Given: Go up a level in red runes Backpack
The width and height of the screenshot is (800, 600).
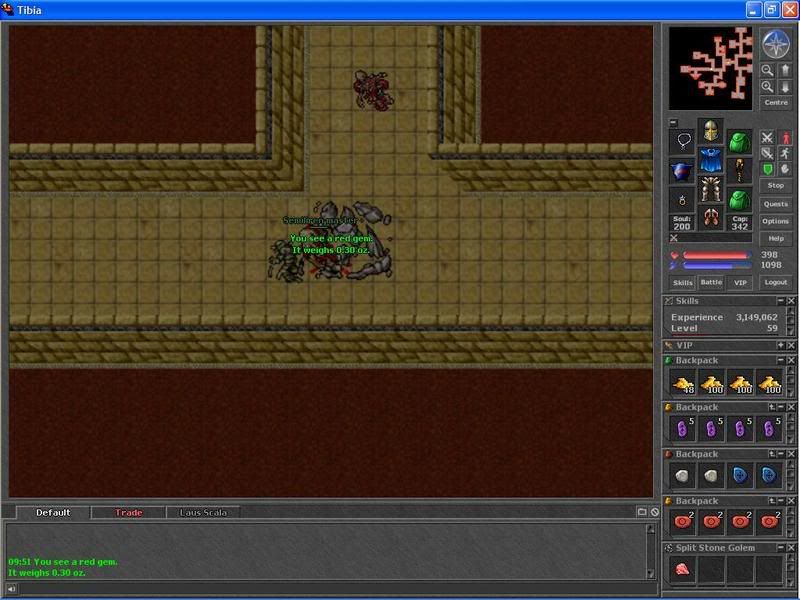Looking at the screenshot, I should 772,501.
